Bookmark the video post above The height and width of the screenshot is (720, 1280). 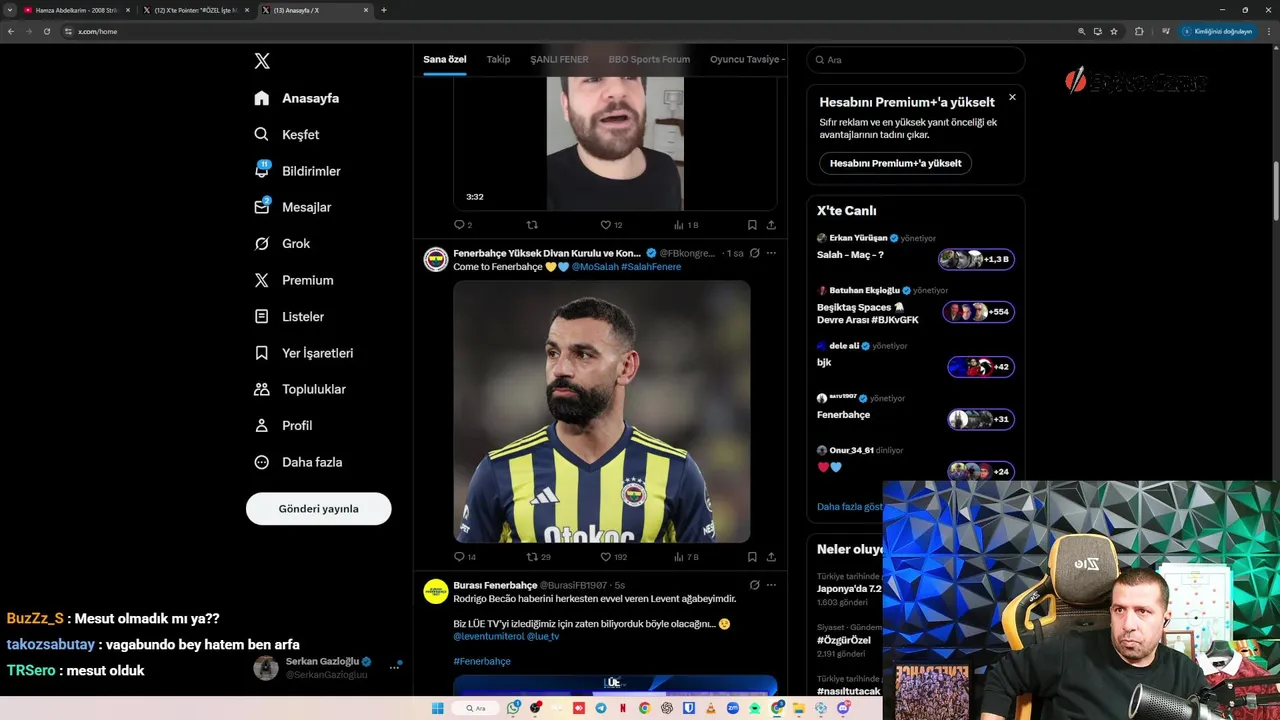[752, 225]
